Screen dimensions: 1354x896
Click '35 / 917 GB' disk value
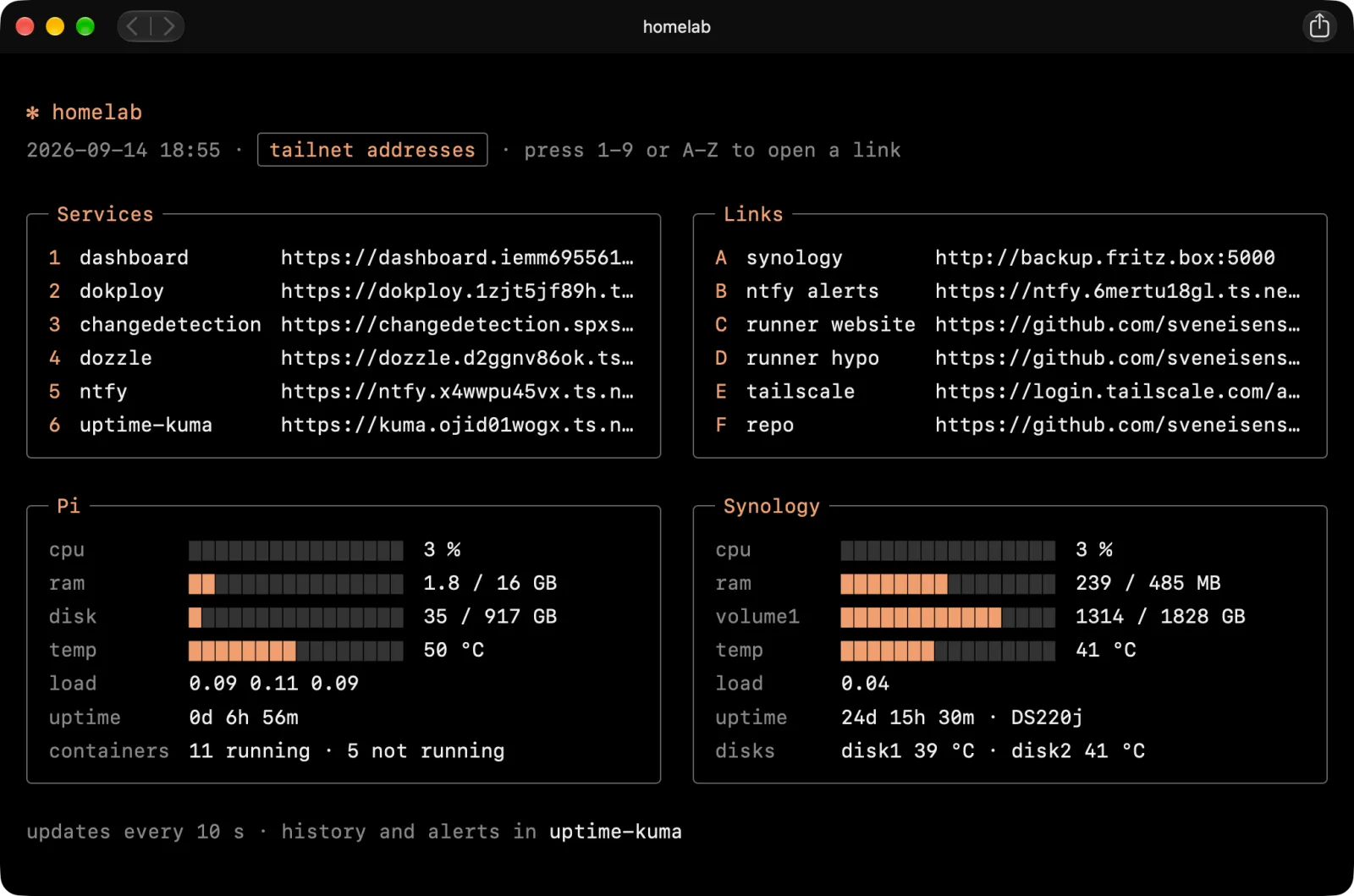click(490, 617)
